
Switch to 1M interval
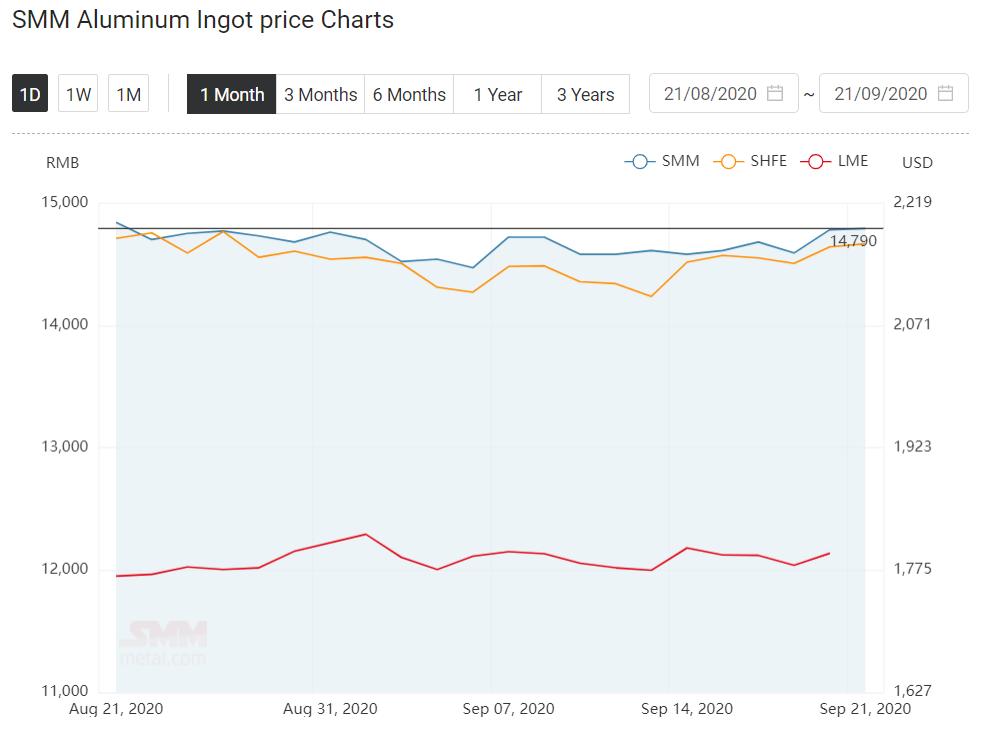click(x=128, y=94)
